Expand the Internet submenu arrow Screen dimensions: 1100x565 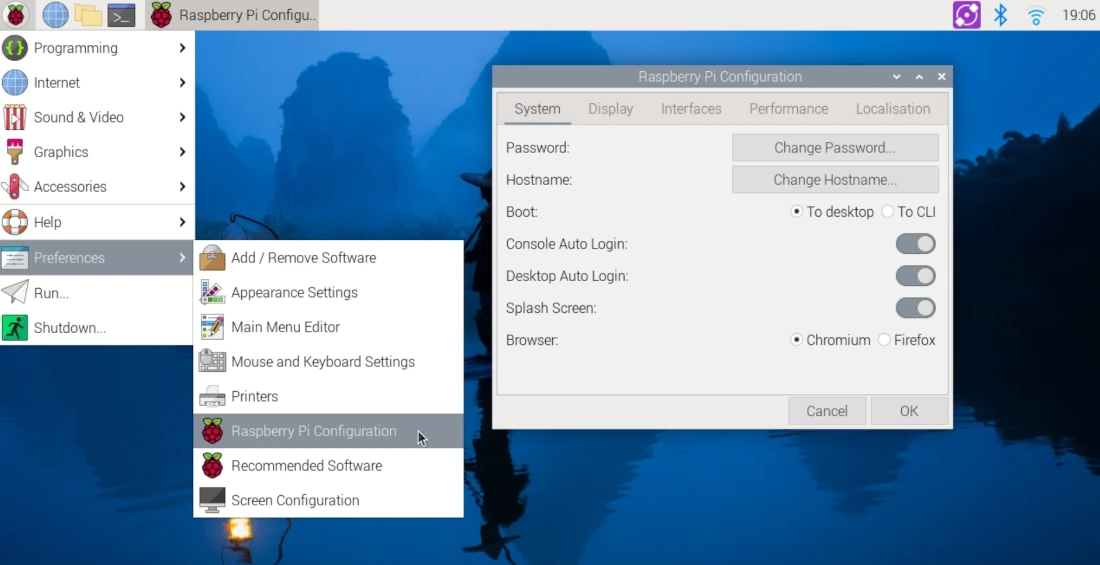182,83
